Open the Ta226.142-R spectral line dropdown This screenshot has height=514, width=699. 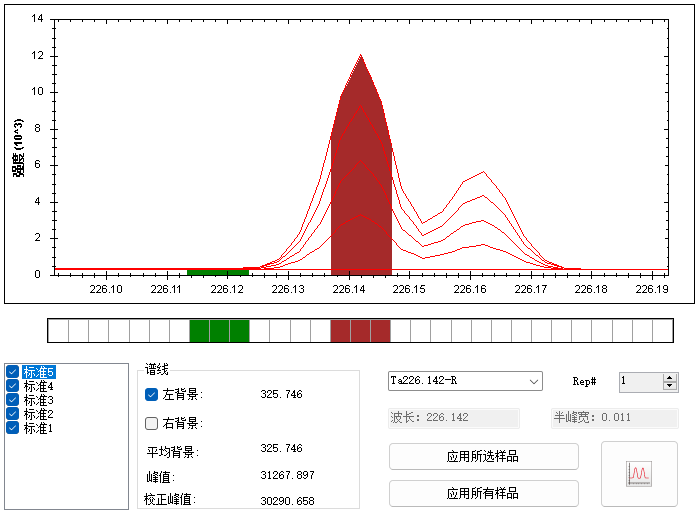point(465,381)
